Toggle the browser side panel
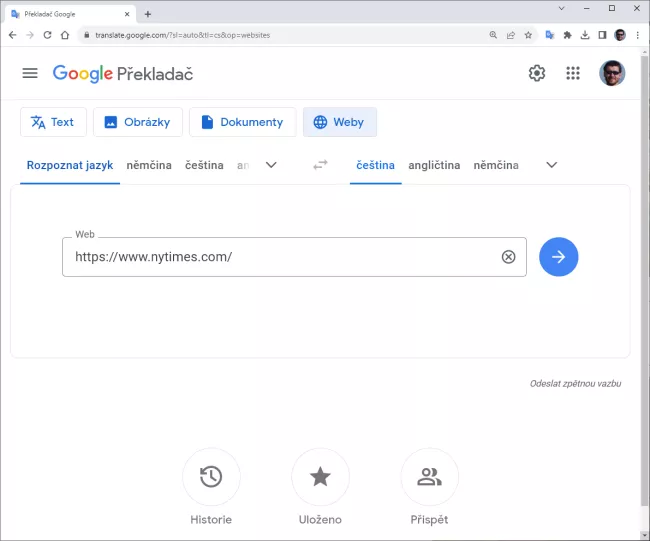650x541 pixels. pos(602,35)
